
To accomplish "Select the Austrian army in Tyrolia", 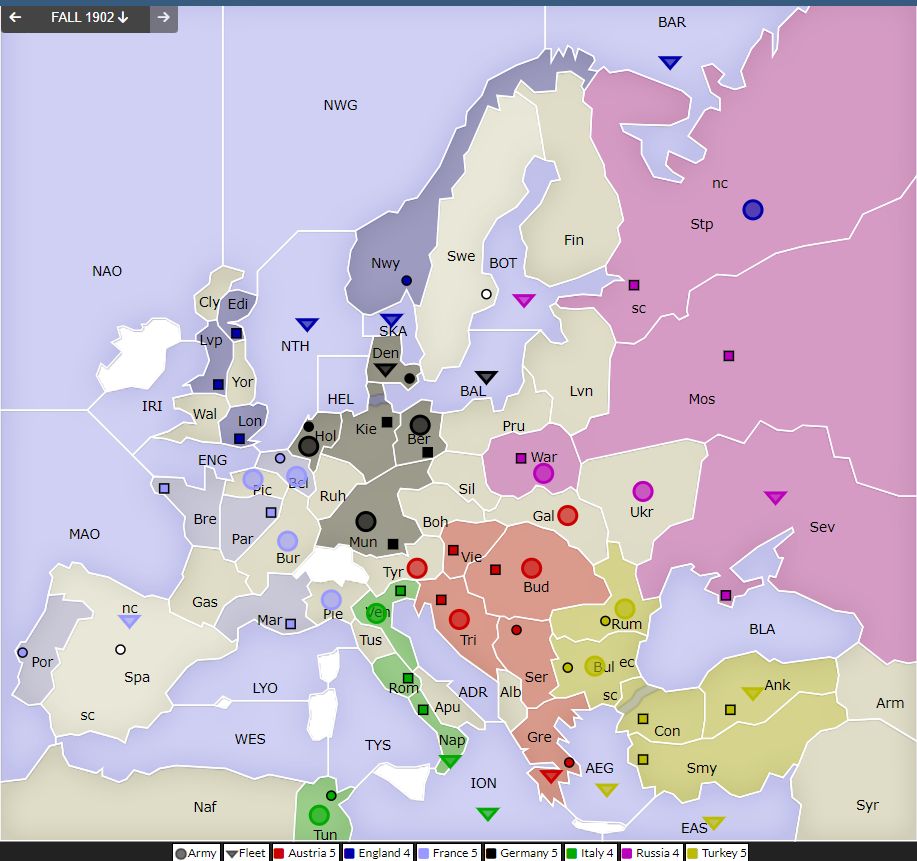I will [x=417, y=567].
